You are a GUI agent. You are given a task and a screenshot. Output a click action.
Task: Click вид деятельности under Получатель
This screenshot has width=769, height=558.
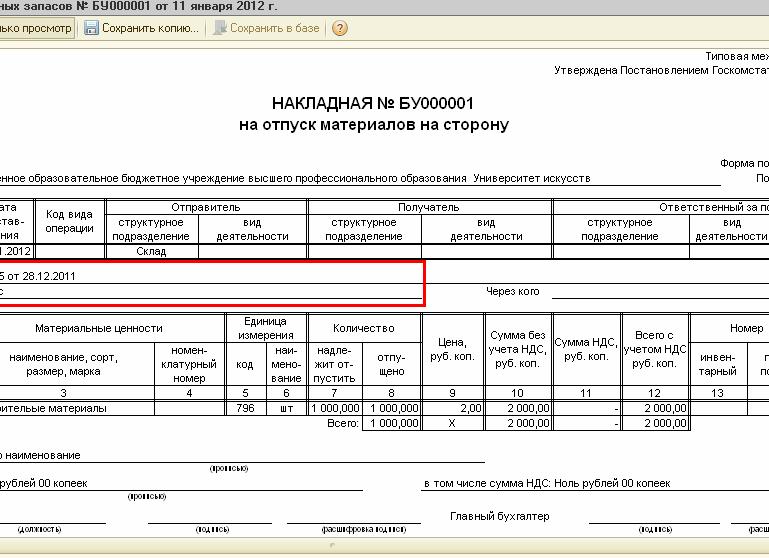486,229
